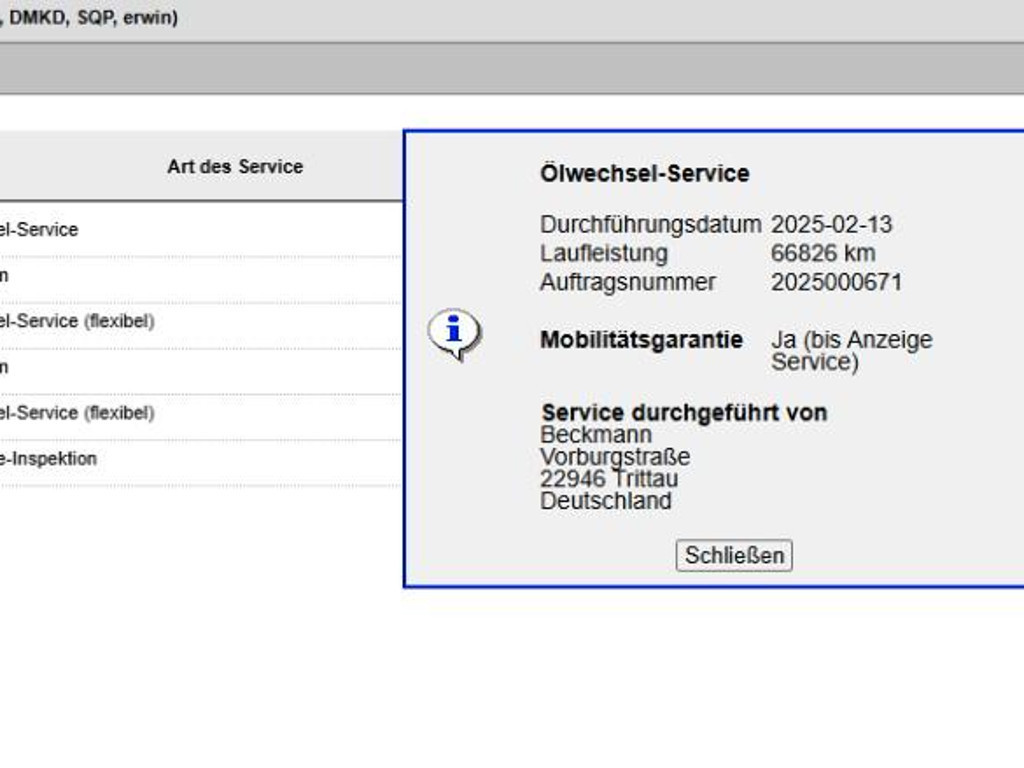
Task: Click the Durchführungsdatum label
Action: pos(650,224)
